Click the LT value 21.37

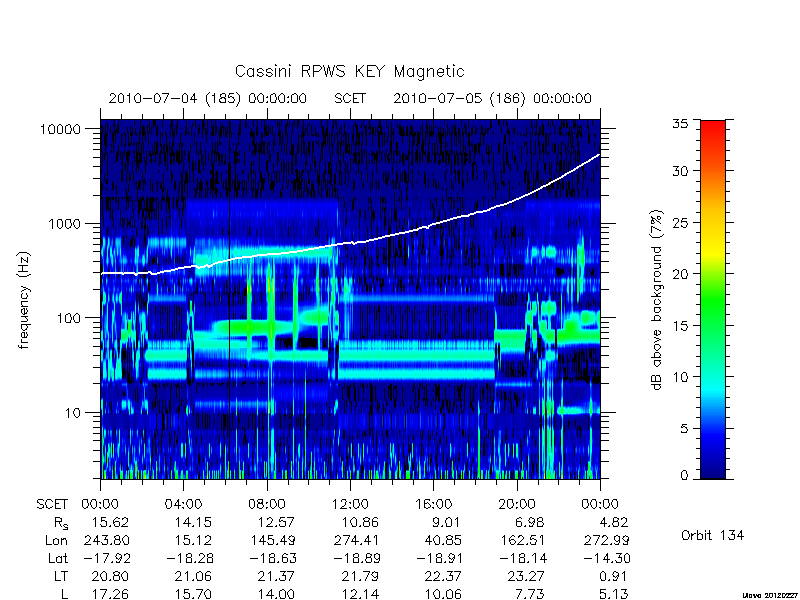(276, 577)
